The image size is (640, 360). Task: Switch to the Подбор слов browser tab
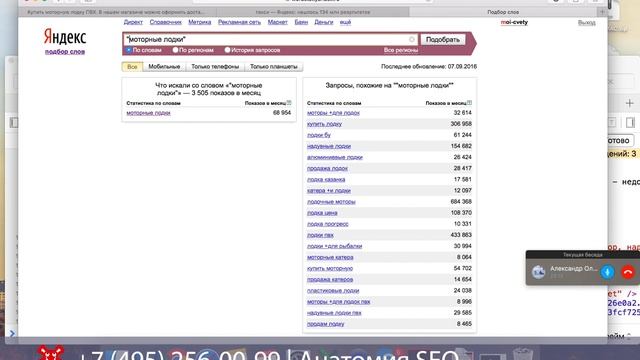pyautogui.click(x=503, y=12)
